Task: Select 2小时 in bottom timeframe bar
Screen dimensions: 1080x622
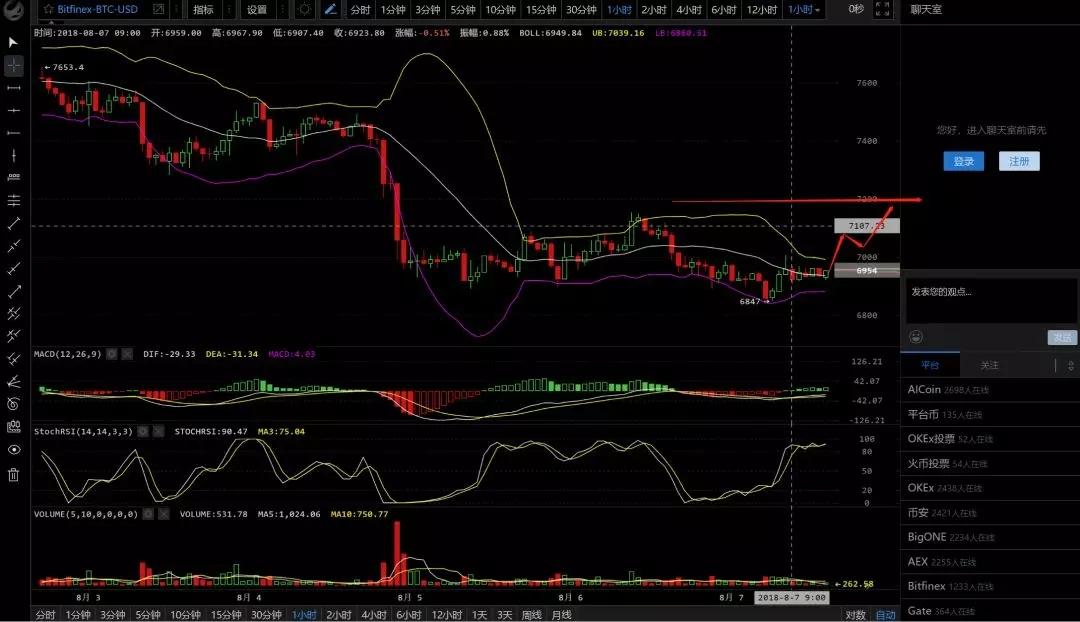Action: click(339, 615)
